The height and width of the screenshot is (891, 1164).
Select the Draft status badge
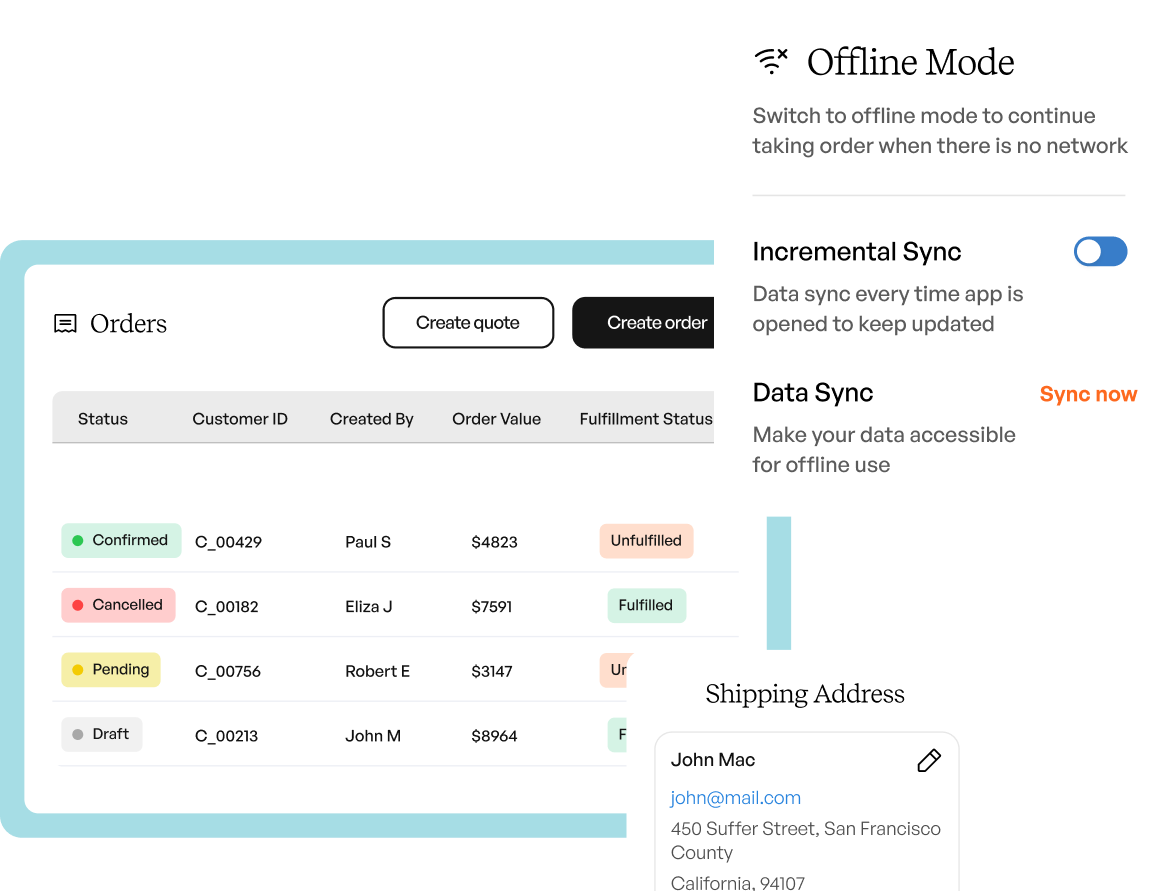tap(101, 734)
